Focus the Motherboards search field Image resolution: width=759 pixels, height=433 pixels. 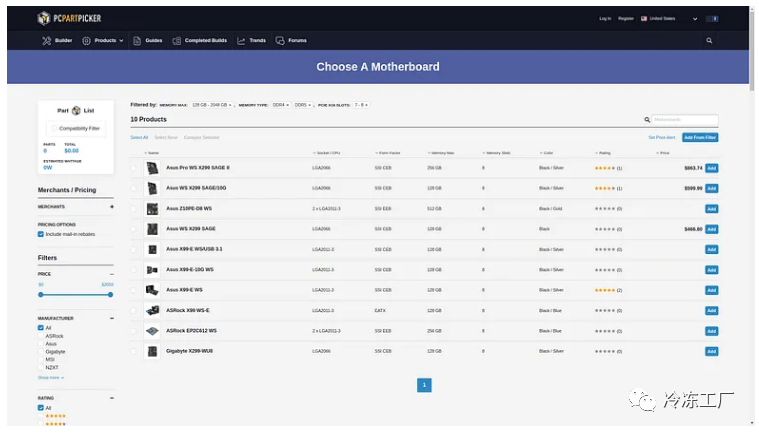tap(684, 119)
